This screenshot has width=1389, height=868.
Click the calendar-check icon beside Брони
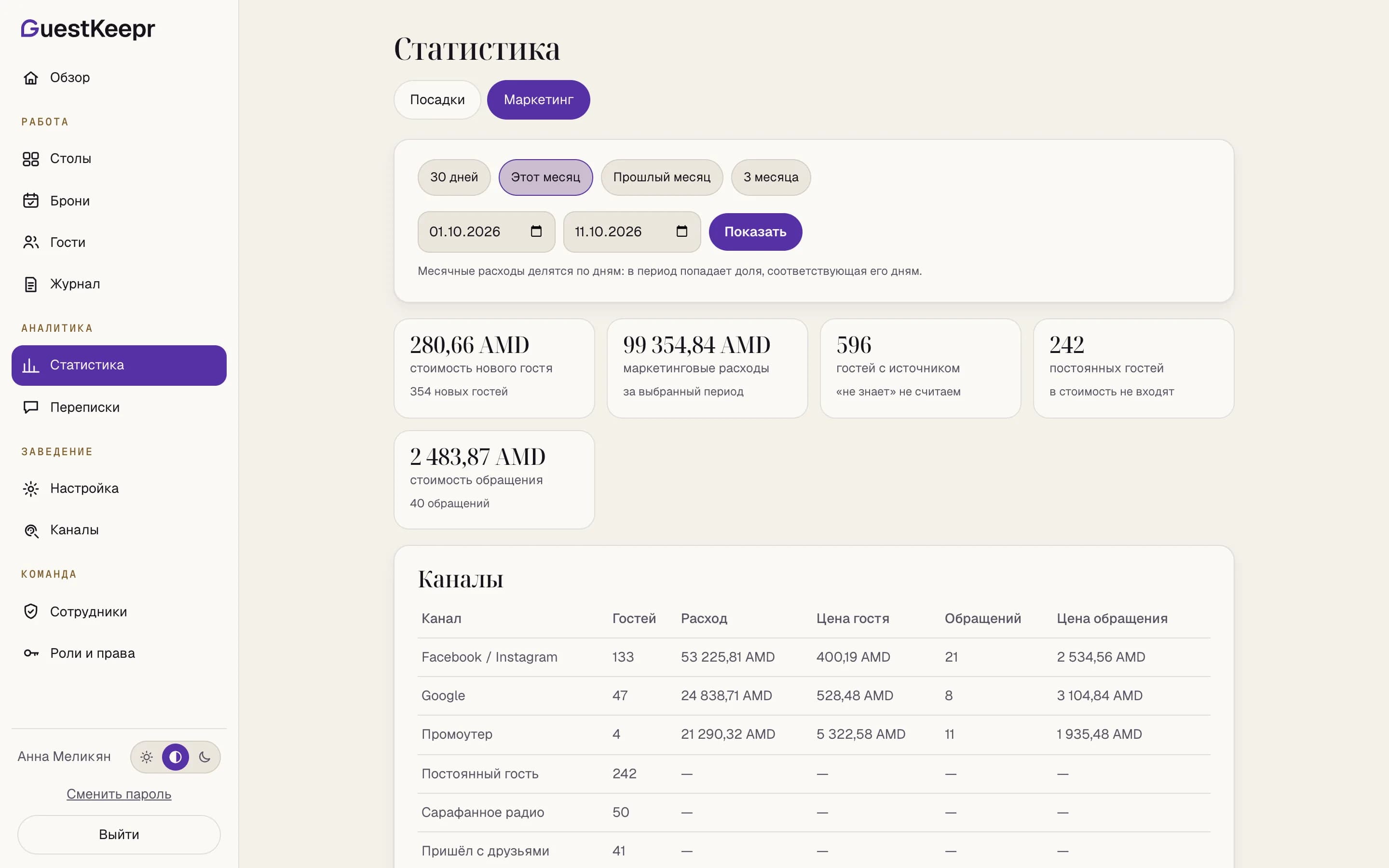tap(31, 201)
